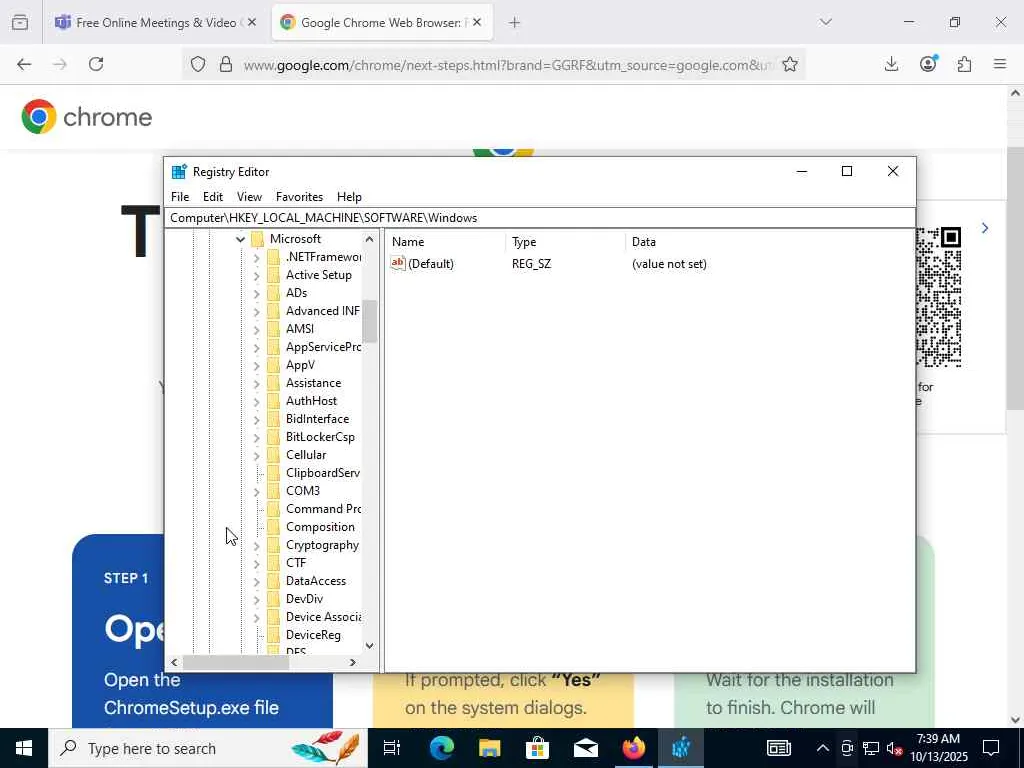Open the Registry Editor File menu

click(x=180, y=197)
